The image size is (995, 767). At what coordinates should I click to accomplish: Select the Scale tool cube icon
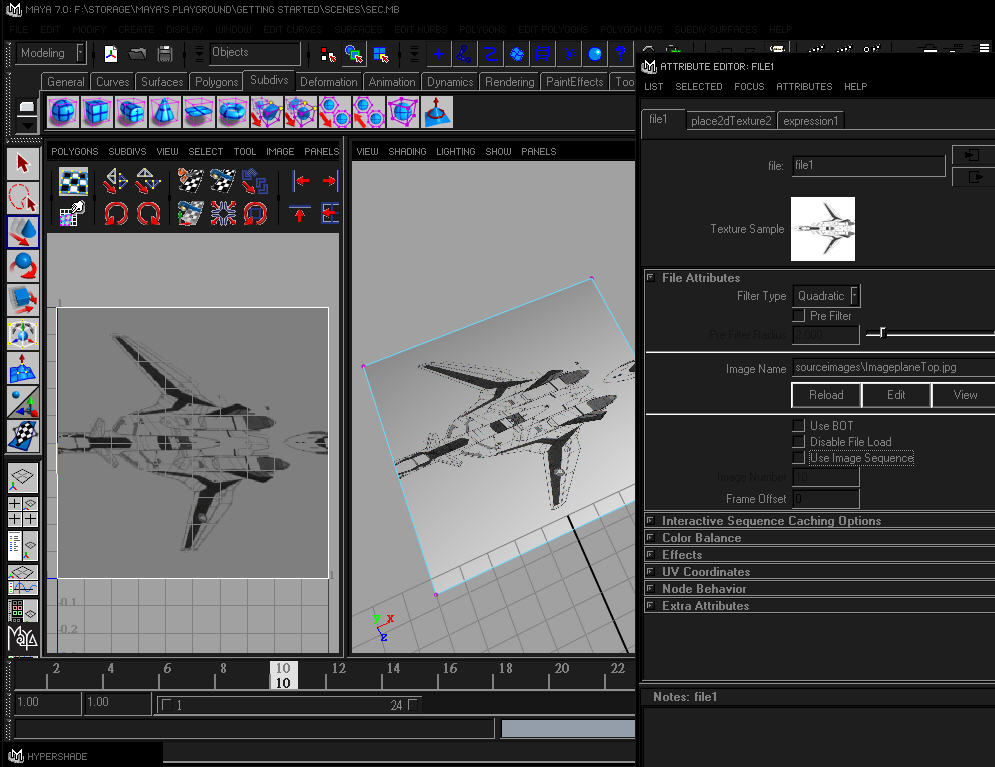pos(23,300)
